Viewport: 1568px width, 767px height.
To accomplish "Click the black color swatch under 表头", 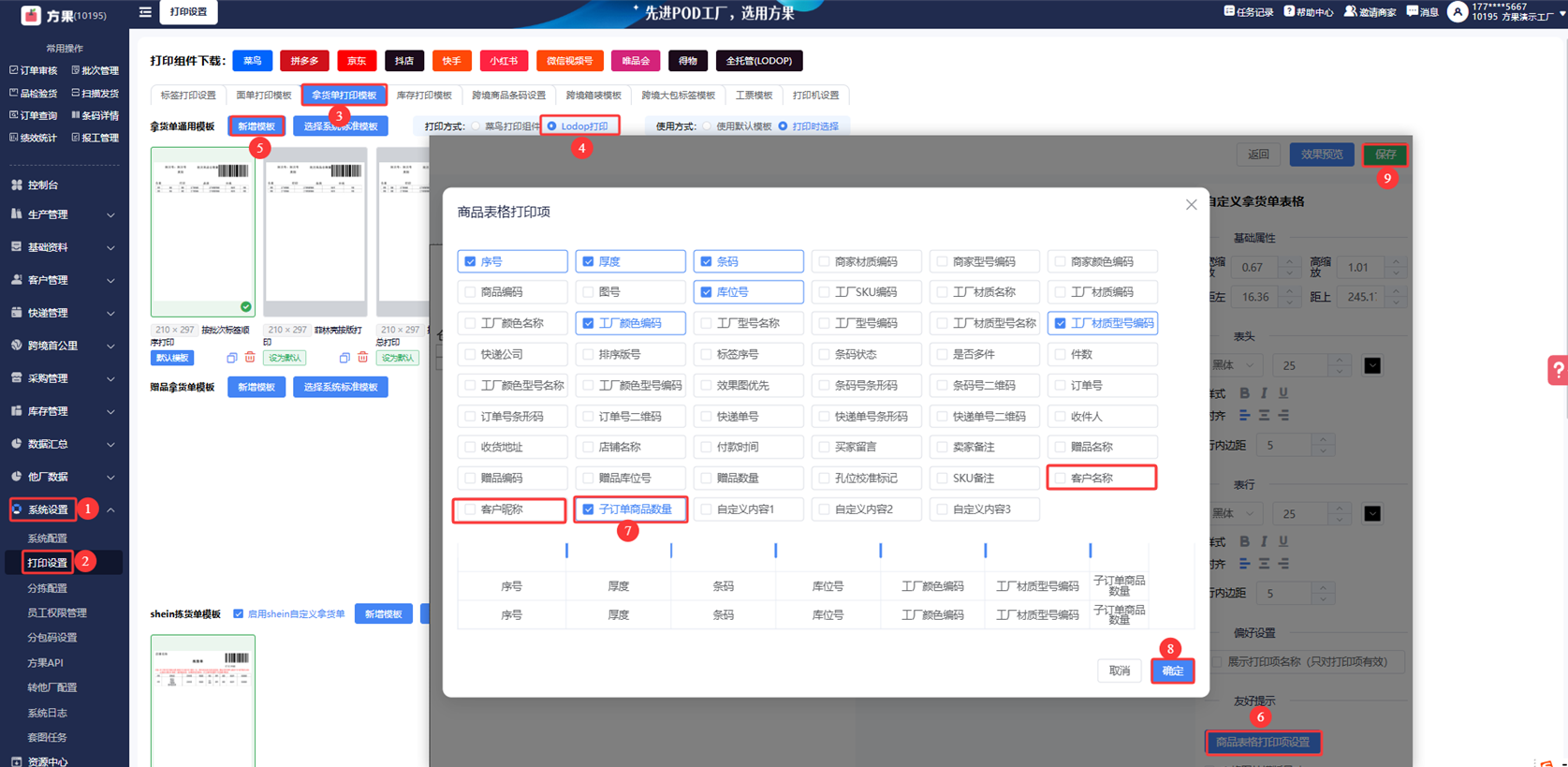I will [x=1372, y=365].
